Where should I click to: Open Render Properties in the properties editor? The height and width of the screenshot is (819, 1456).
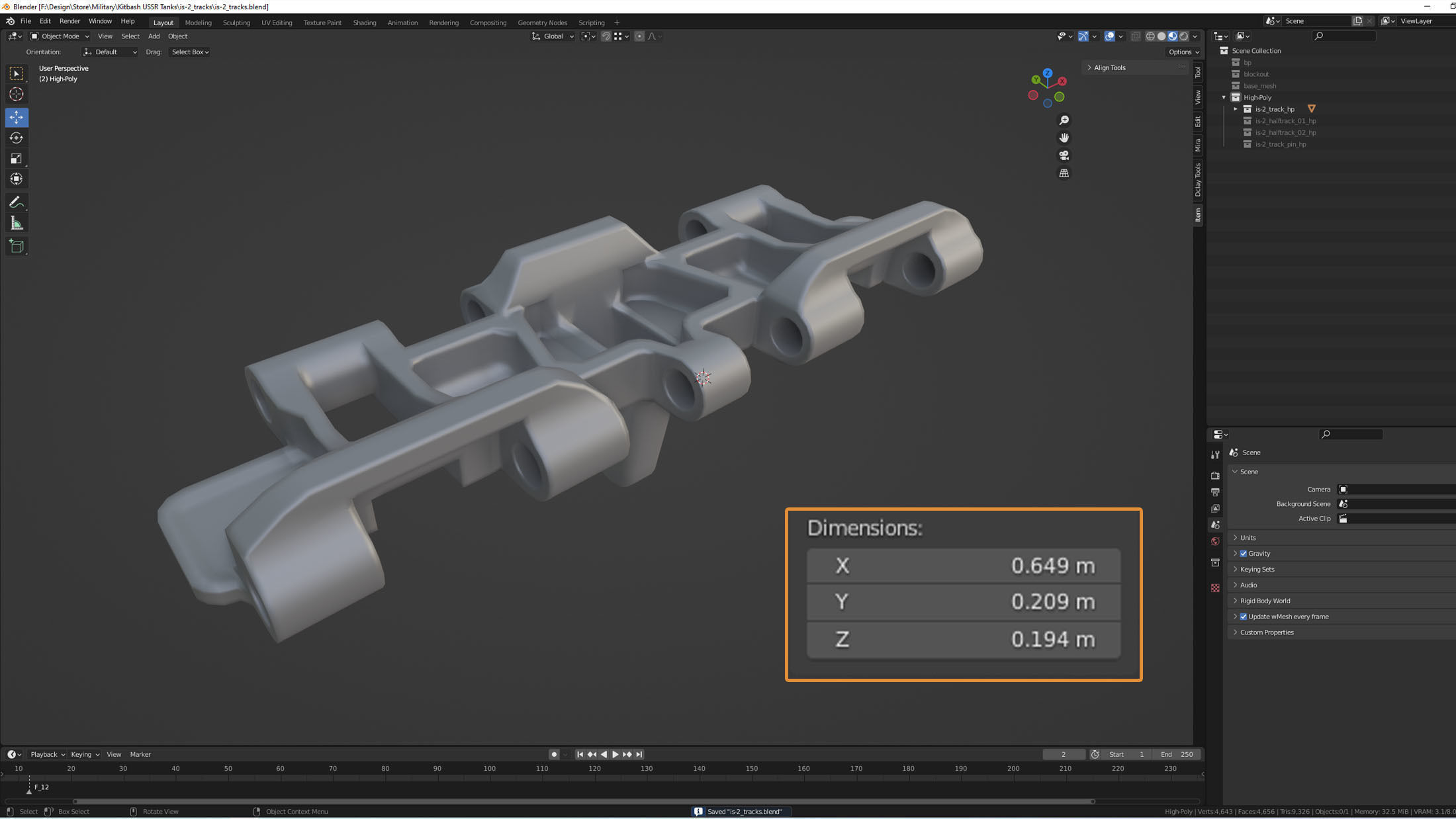point(1215,475)
